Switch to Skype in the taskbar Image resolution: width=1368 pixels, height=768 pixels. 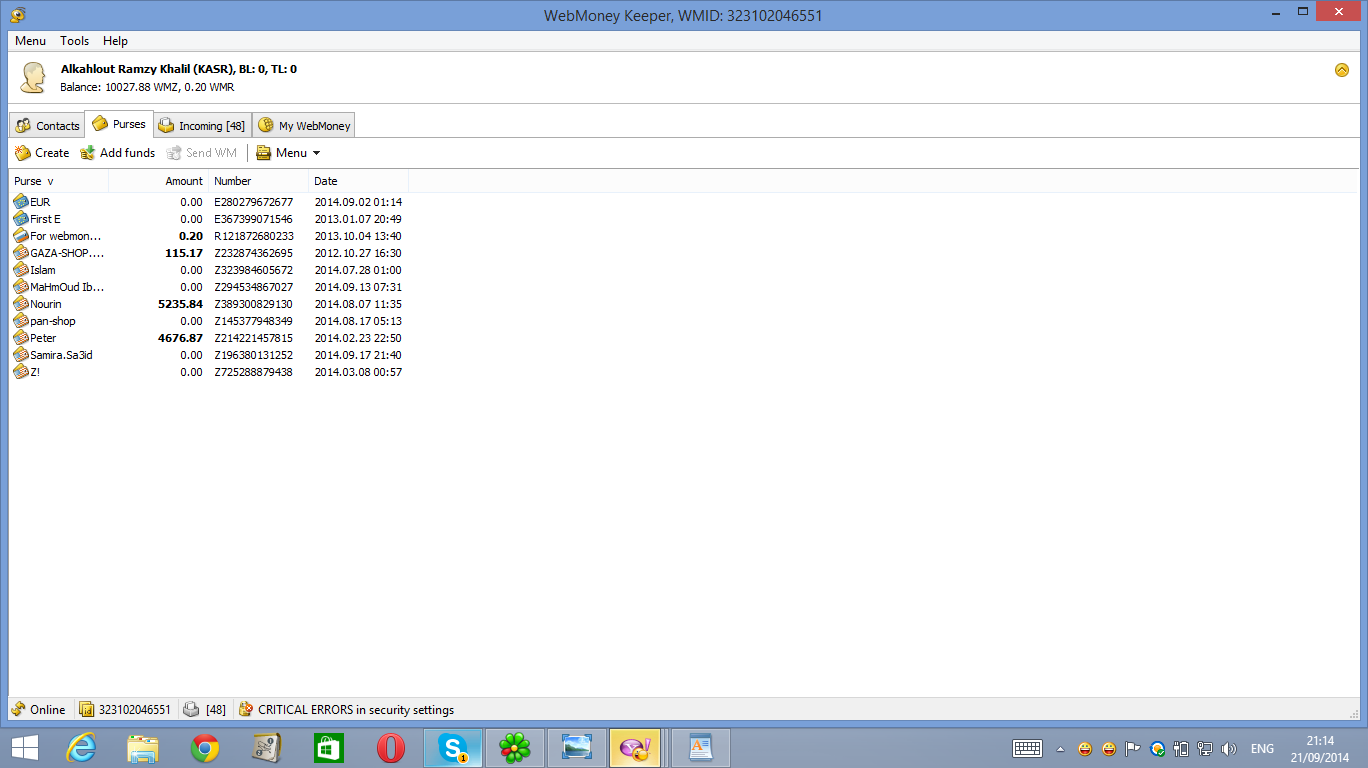(x=453, y=748)
